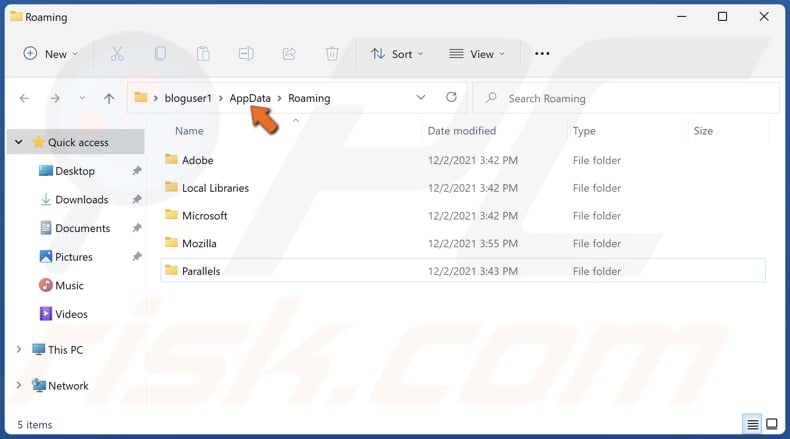This screenshot has width=790, height=439.
Task: Open the See more three-dots menu
Action: [542, 53]
